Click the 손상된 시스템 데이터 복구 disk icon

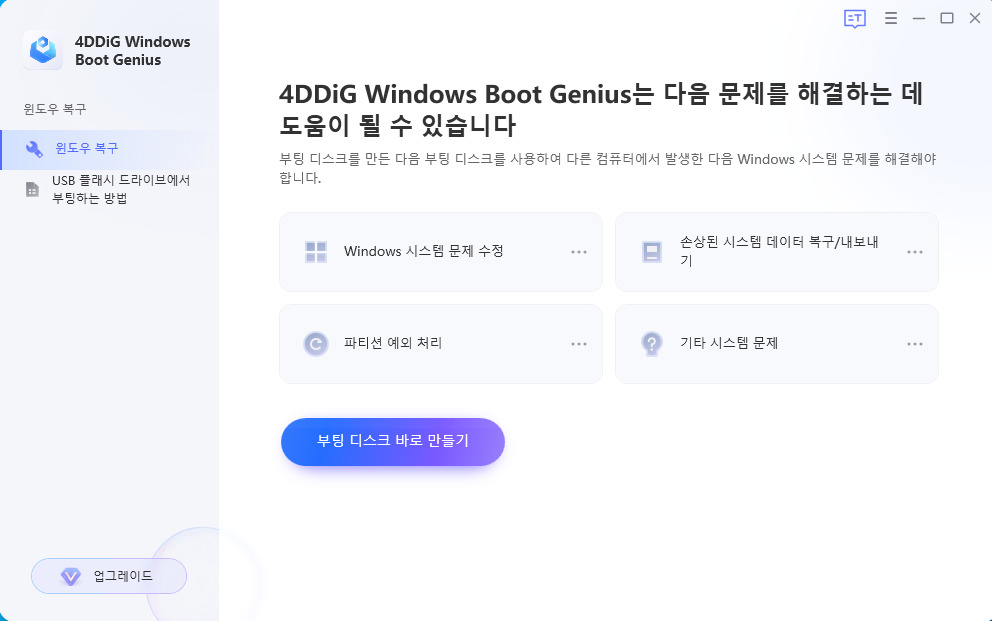click(x=651, y=251)
